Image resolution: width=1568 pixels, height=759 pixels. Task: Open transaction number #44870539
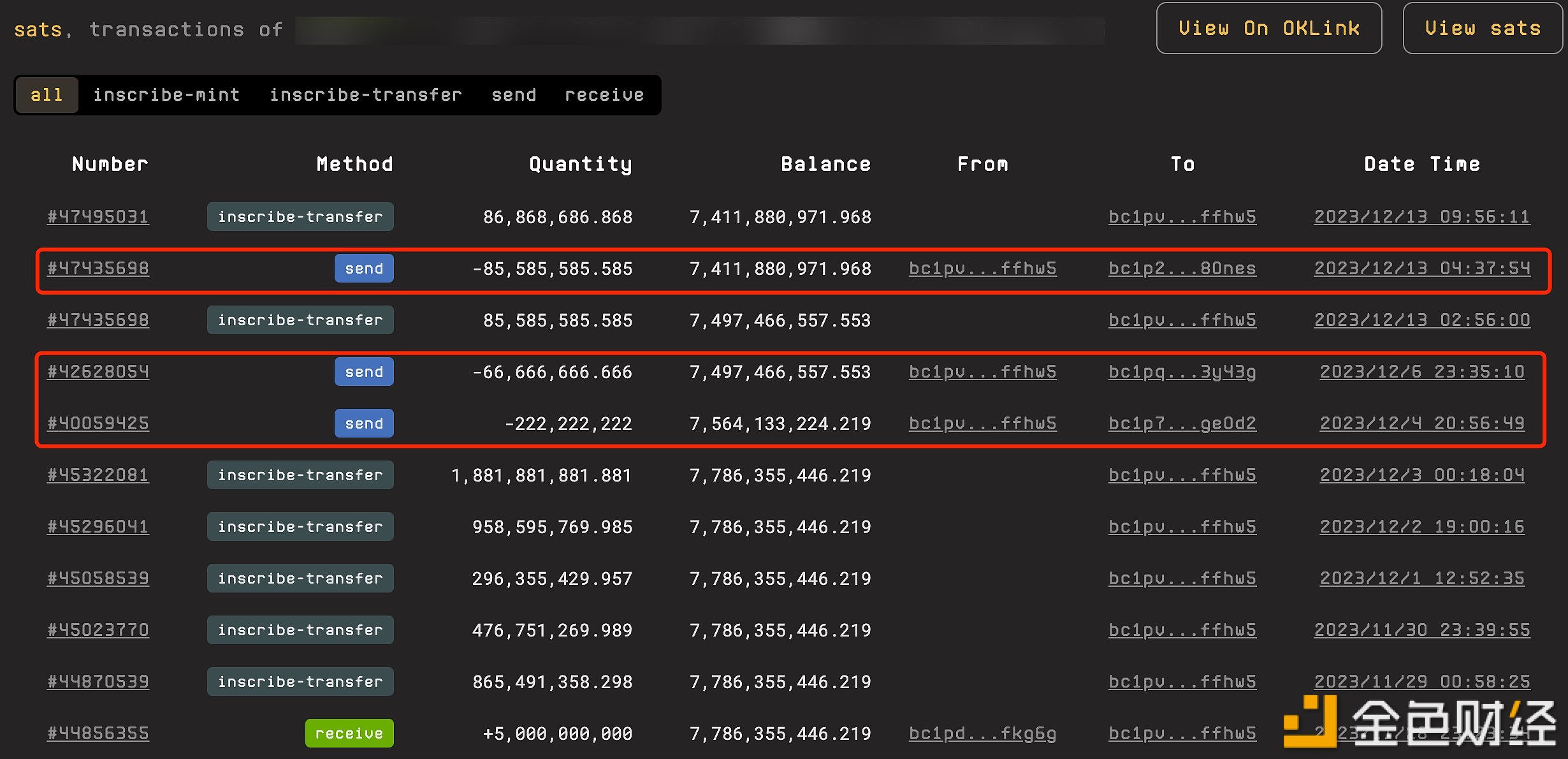pyautogui.click(x=98, y=682)
